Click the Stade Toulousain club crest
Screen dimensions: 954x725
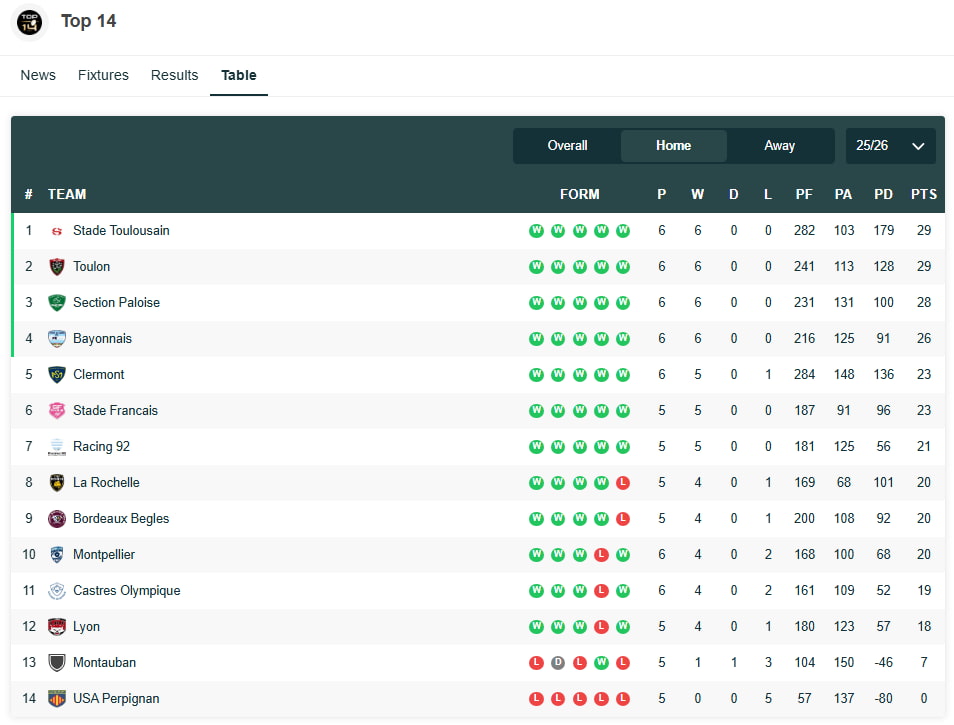click(x=58, y=230)
